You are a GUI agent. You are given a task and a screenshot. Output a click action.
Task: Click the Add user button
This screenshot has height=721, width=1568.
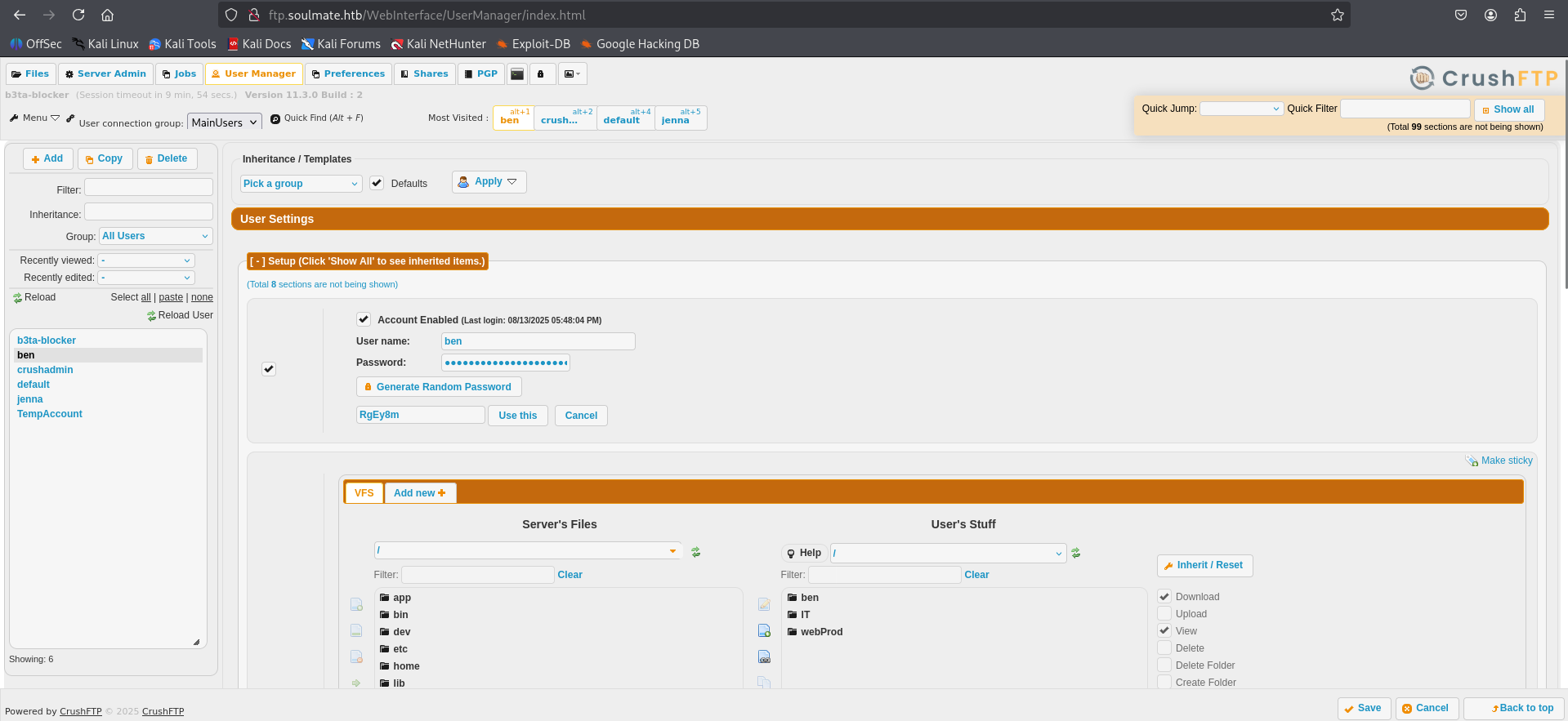47,158
